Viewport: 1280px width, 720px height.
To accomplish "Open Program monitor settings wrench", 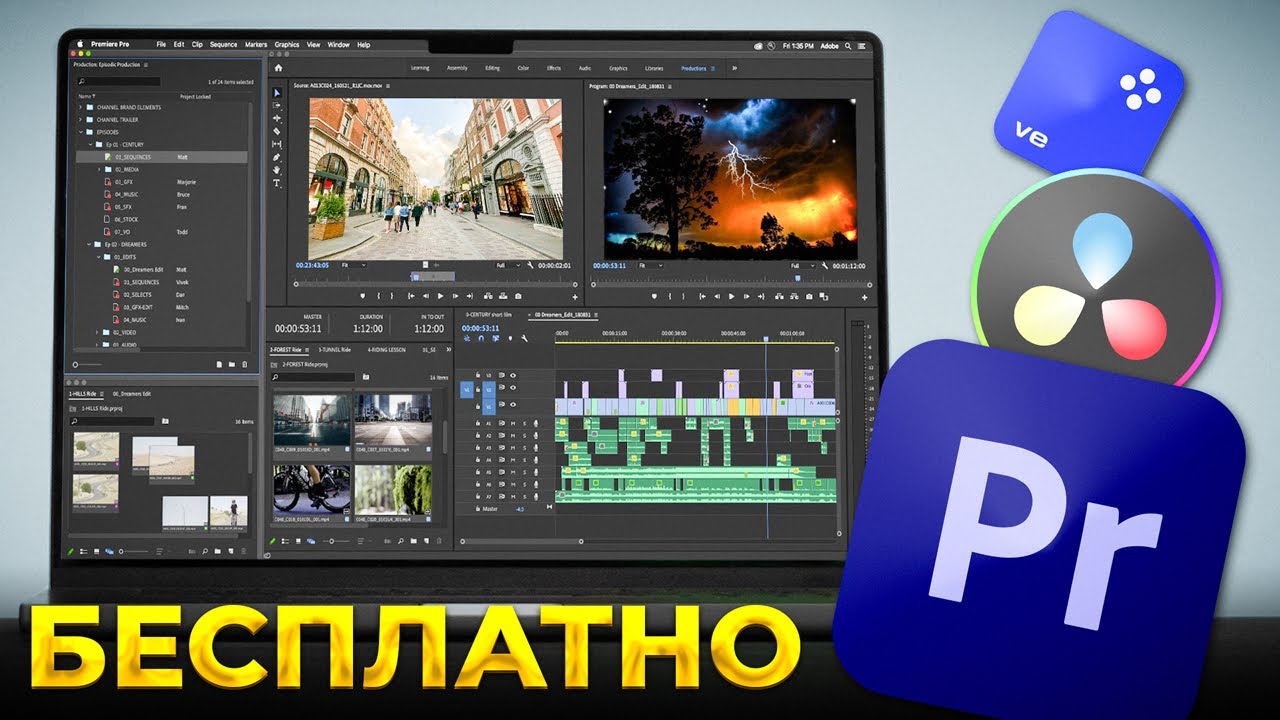I will [824, 266].
